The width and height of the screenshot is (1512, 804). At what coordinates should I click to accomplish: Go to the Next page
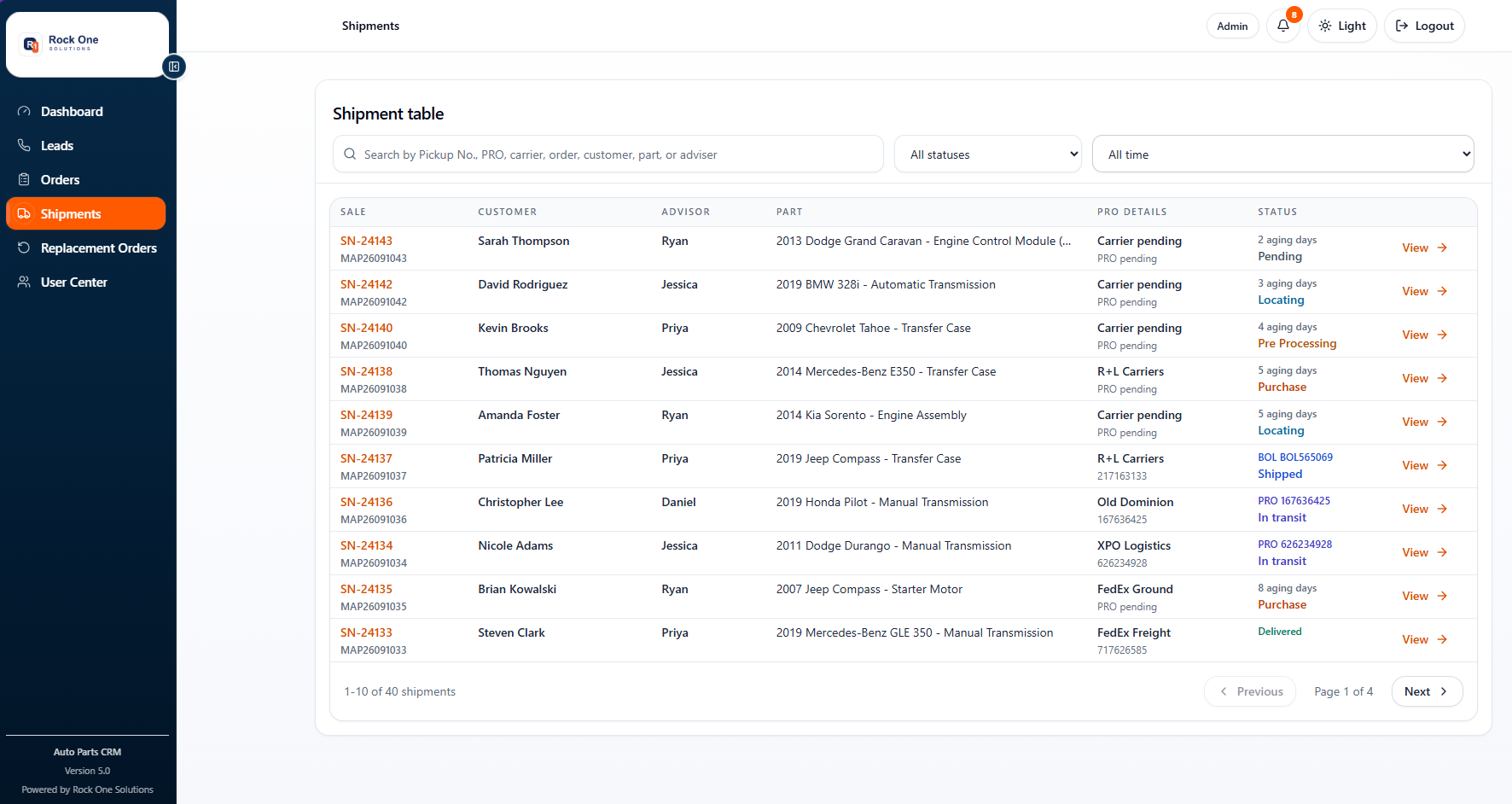point(1427,691)
